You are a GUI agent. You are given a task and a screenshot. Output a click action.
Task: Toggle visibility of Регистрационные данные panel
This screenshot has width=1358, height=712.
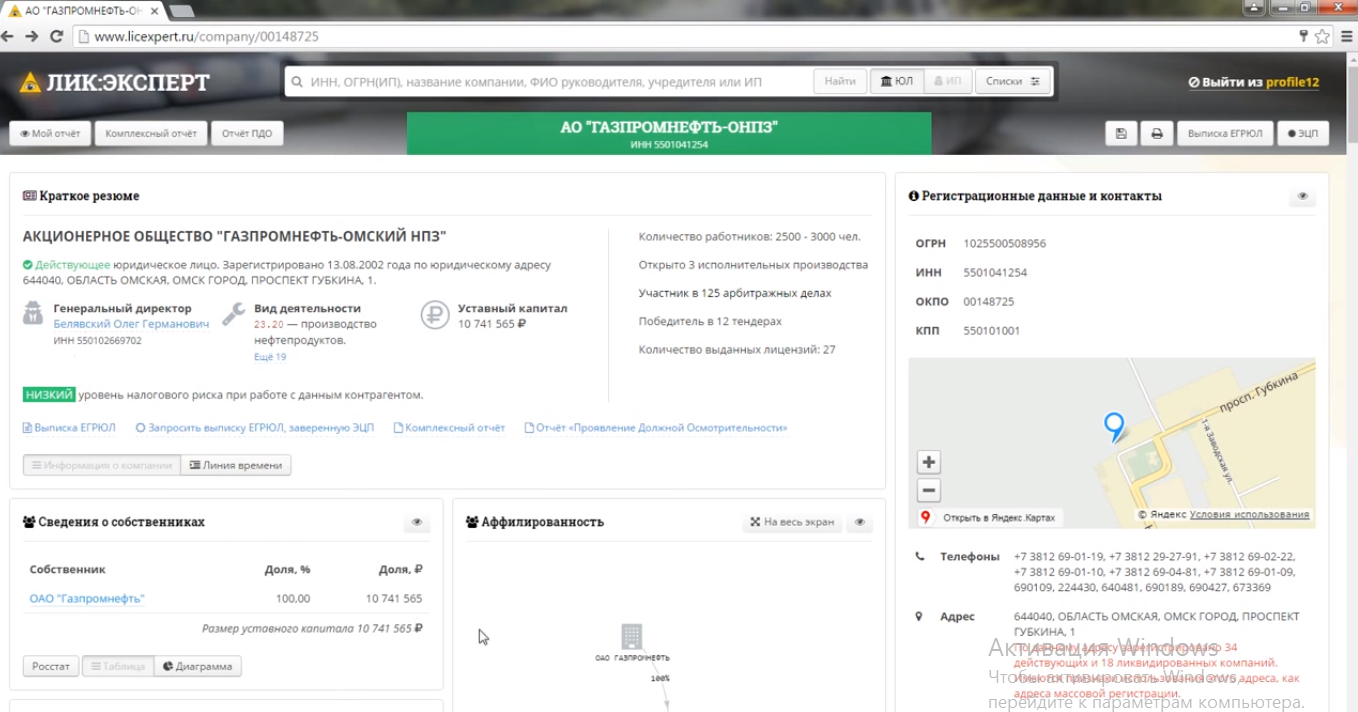click(x=1301, y=197)
